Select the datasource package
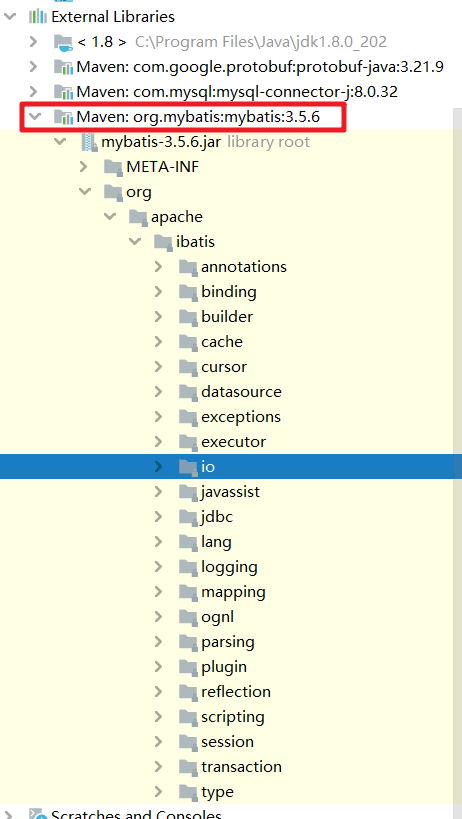Screen dimensions: 462x819 pyautogui.click(x=241, y=392)
